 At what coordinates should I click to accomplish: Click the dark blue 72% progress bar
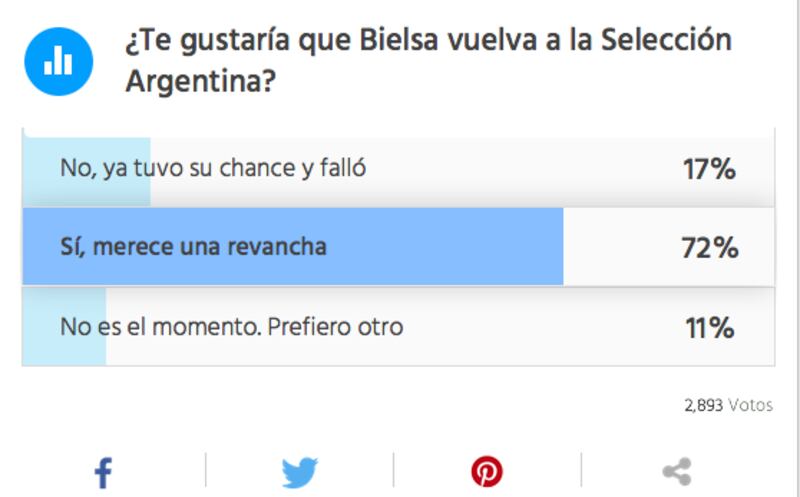293,246
